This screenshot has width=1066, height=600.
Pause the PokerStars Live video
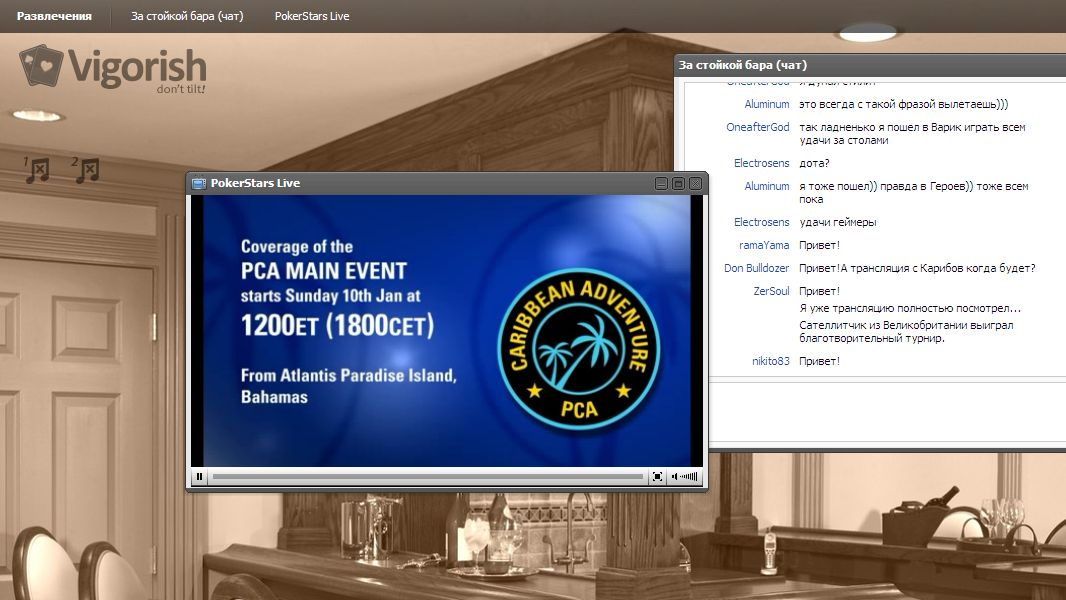(x=200, y=477)
